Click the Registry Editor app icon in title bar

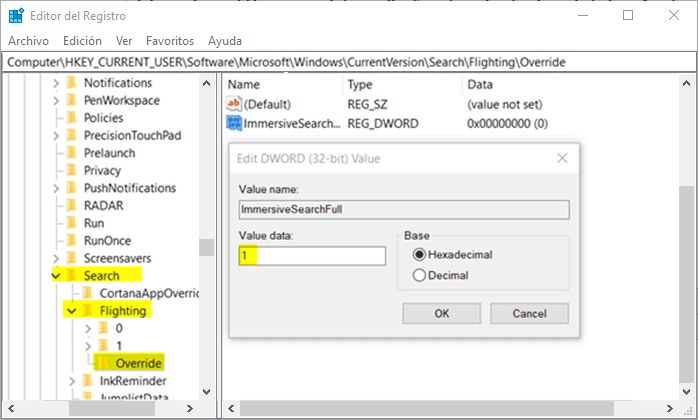tap(16, 16)
